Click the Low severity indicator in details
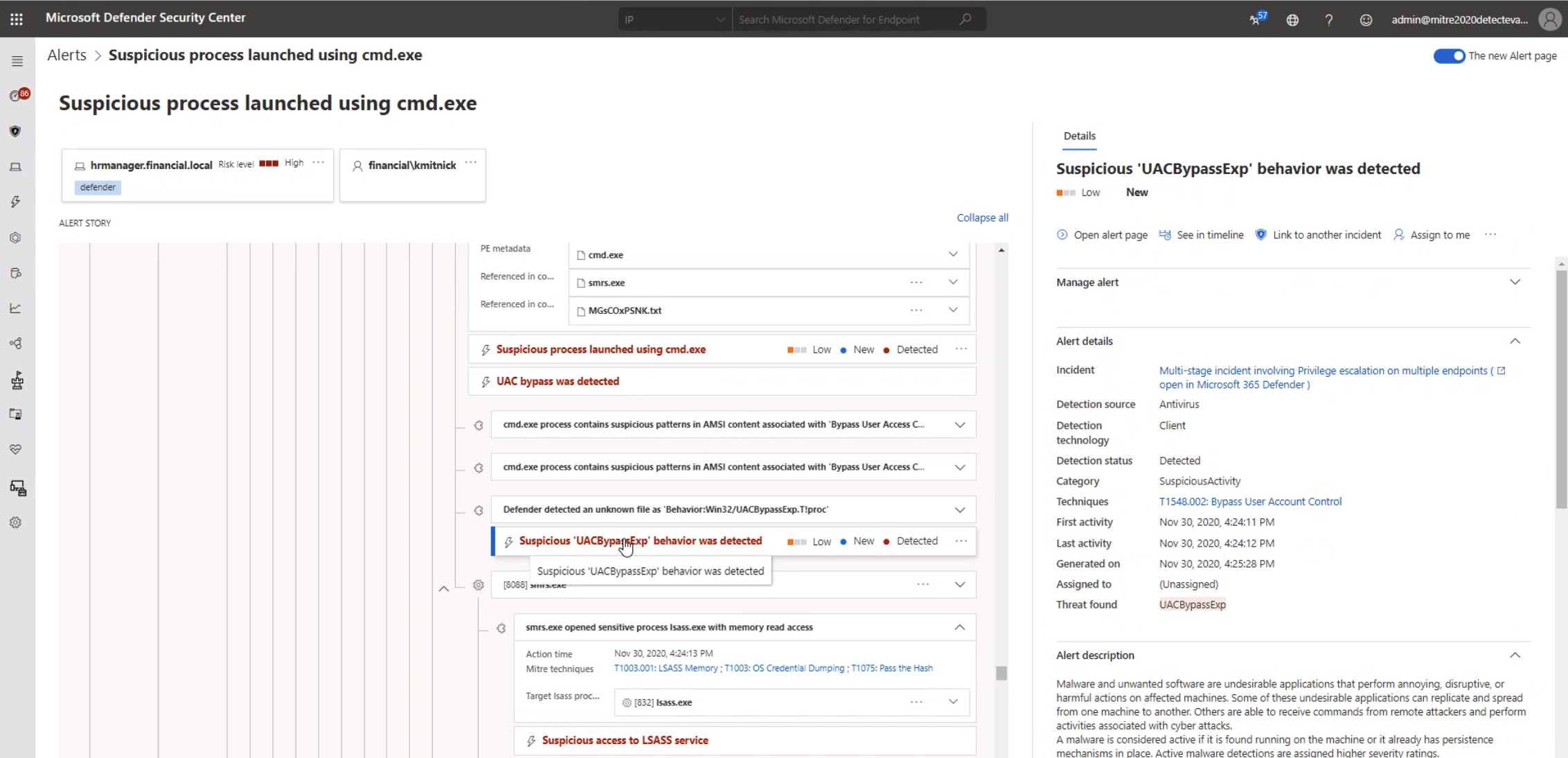The height and width of the screenshot is (758, 1568). (1078, 193)
